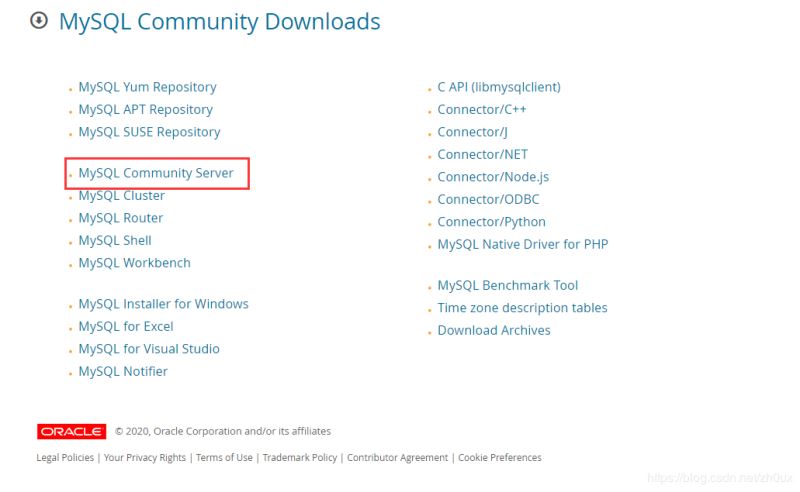
Task: Open Connector/Node.js link
Action: [493, 177]
